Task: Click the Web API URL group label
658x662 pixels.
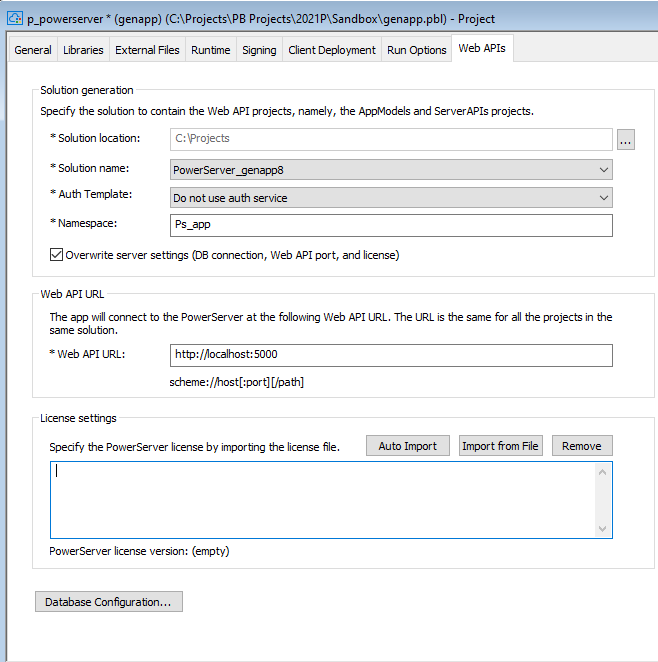Action: (72, 294)
